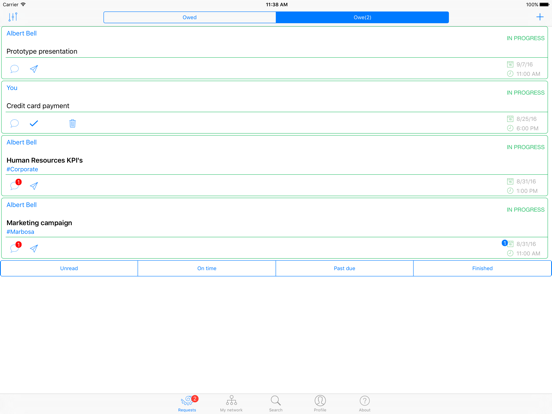This screenshot has height=414, width=552.
Task: Tap send icon for Prototype presentation
Action: [x=34, y=69]
